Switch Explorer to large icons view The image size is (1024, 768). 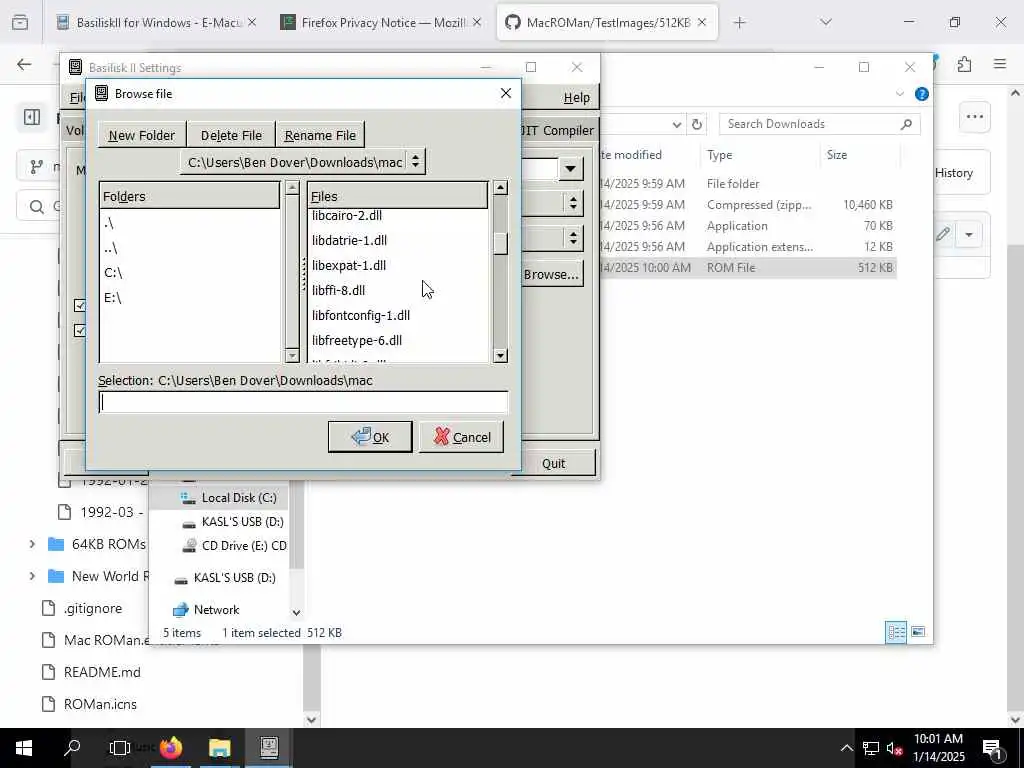point(918,632)
